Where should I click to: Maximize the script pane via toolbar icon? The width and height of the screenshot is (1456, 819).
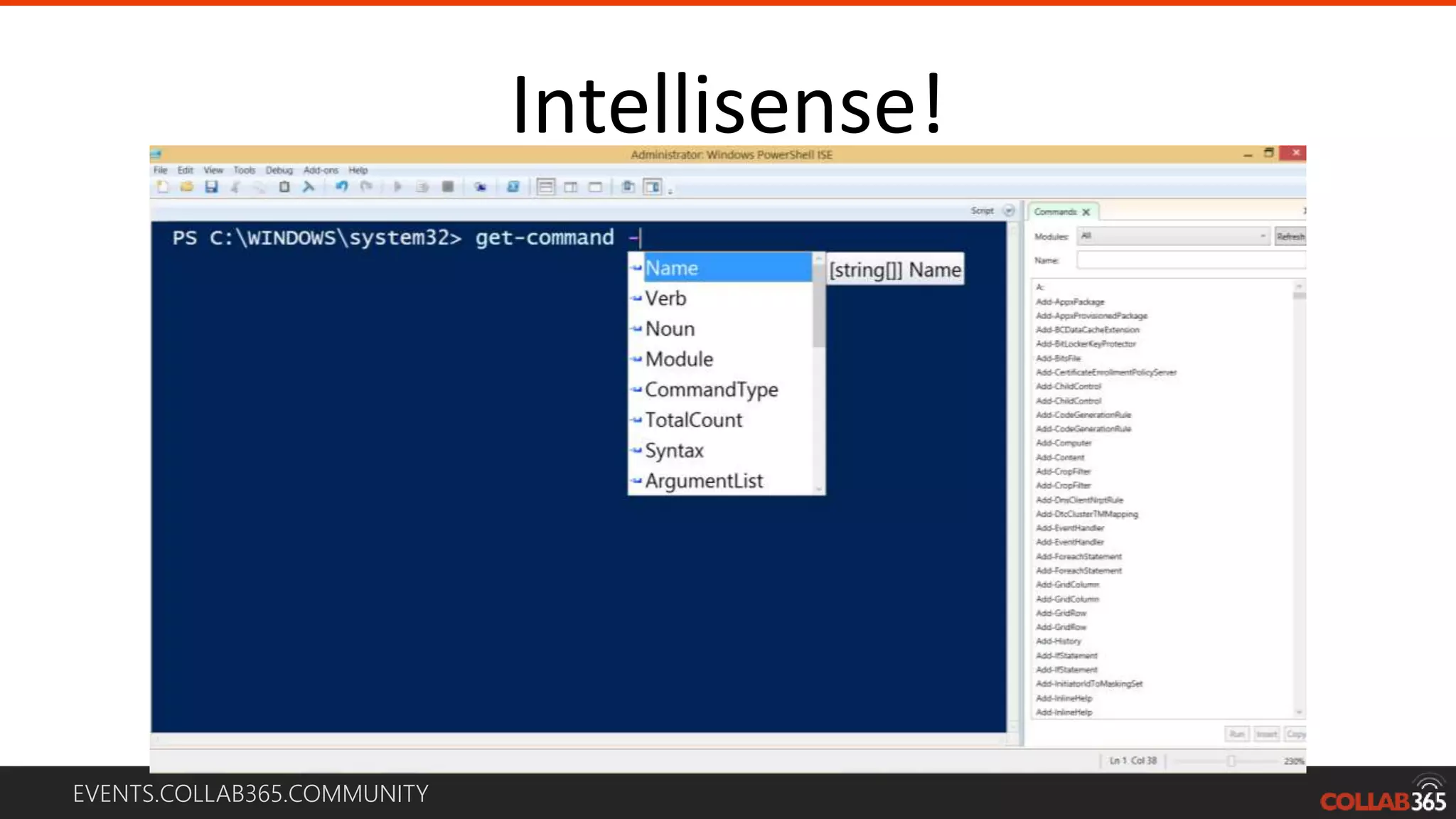click(x=596, y=187)
